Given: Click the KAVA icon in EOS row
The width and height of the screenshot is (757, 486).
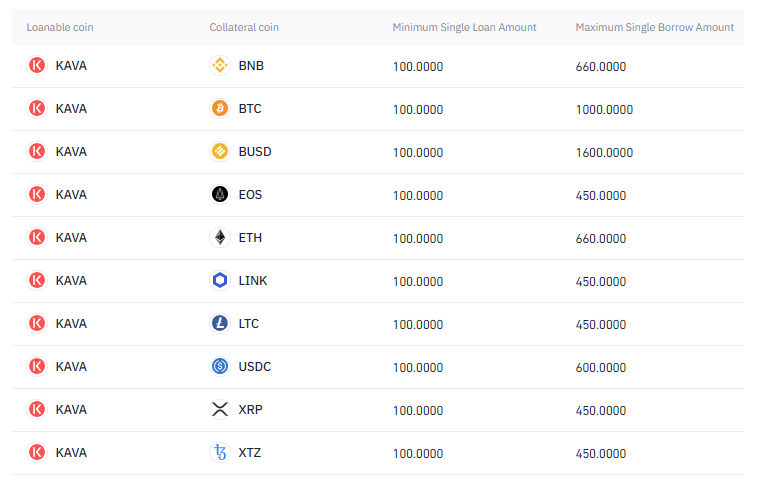Looking at the screenshot, I should [x=37, y=194].
